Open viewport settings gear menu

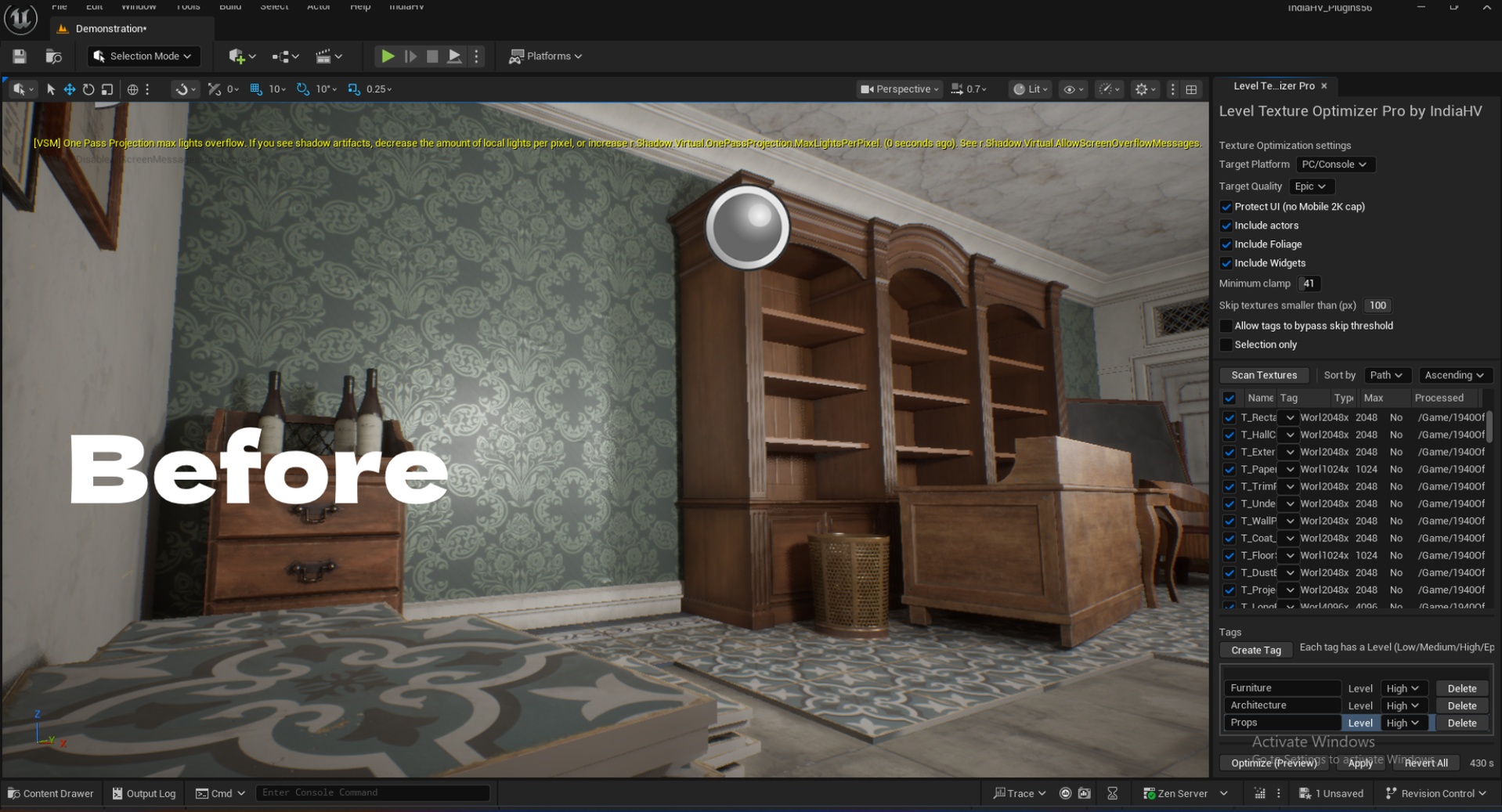[x=1146, y=89]
